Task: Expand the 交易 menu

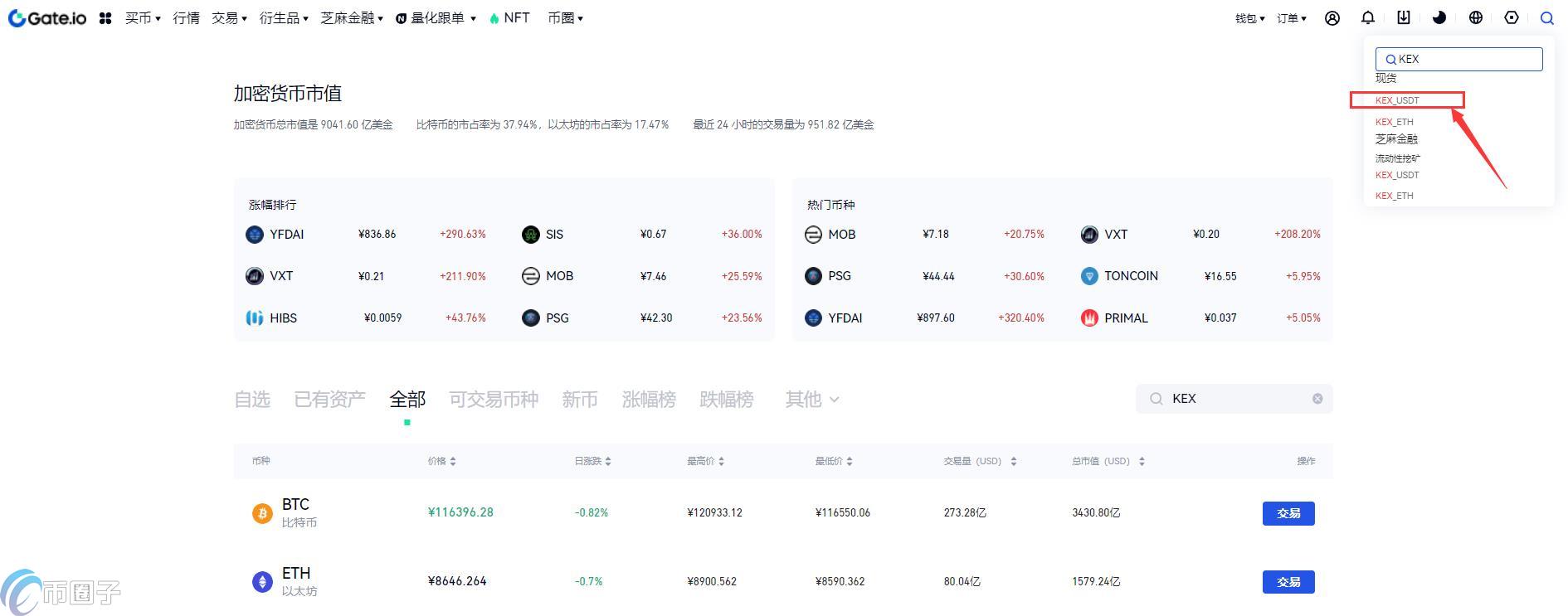Action: [229, 17]
